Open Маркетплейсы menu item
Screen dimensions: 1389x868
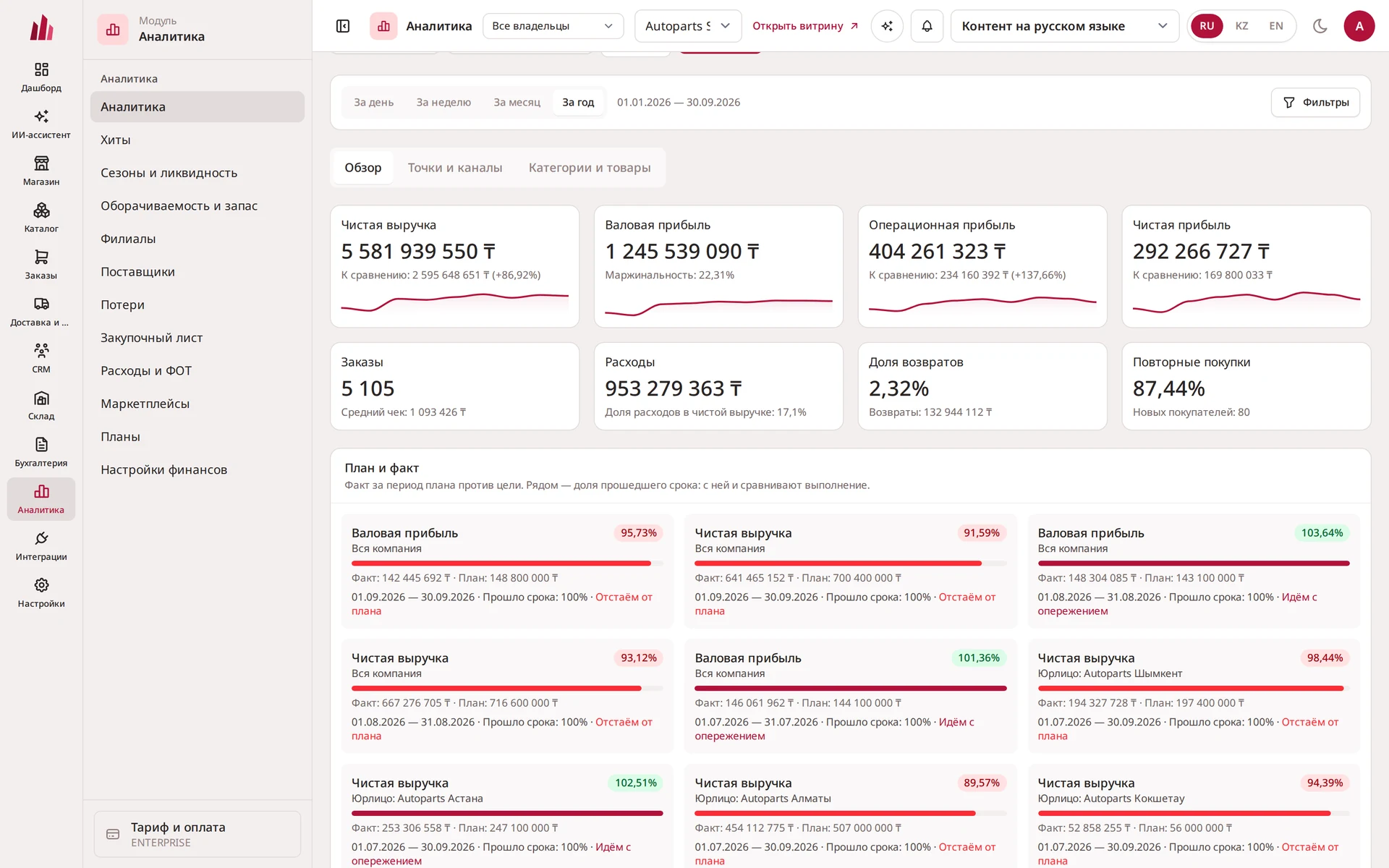(197, 404)
